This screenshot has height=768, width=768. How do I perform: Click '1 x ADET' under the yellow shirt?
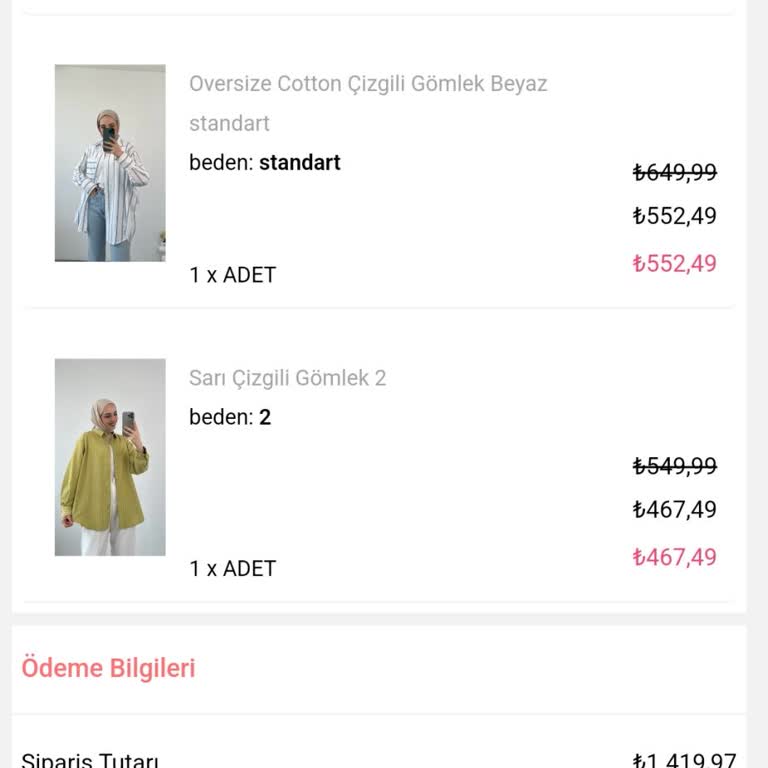(x=232, y=569)
